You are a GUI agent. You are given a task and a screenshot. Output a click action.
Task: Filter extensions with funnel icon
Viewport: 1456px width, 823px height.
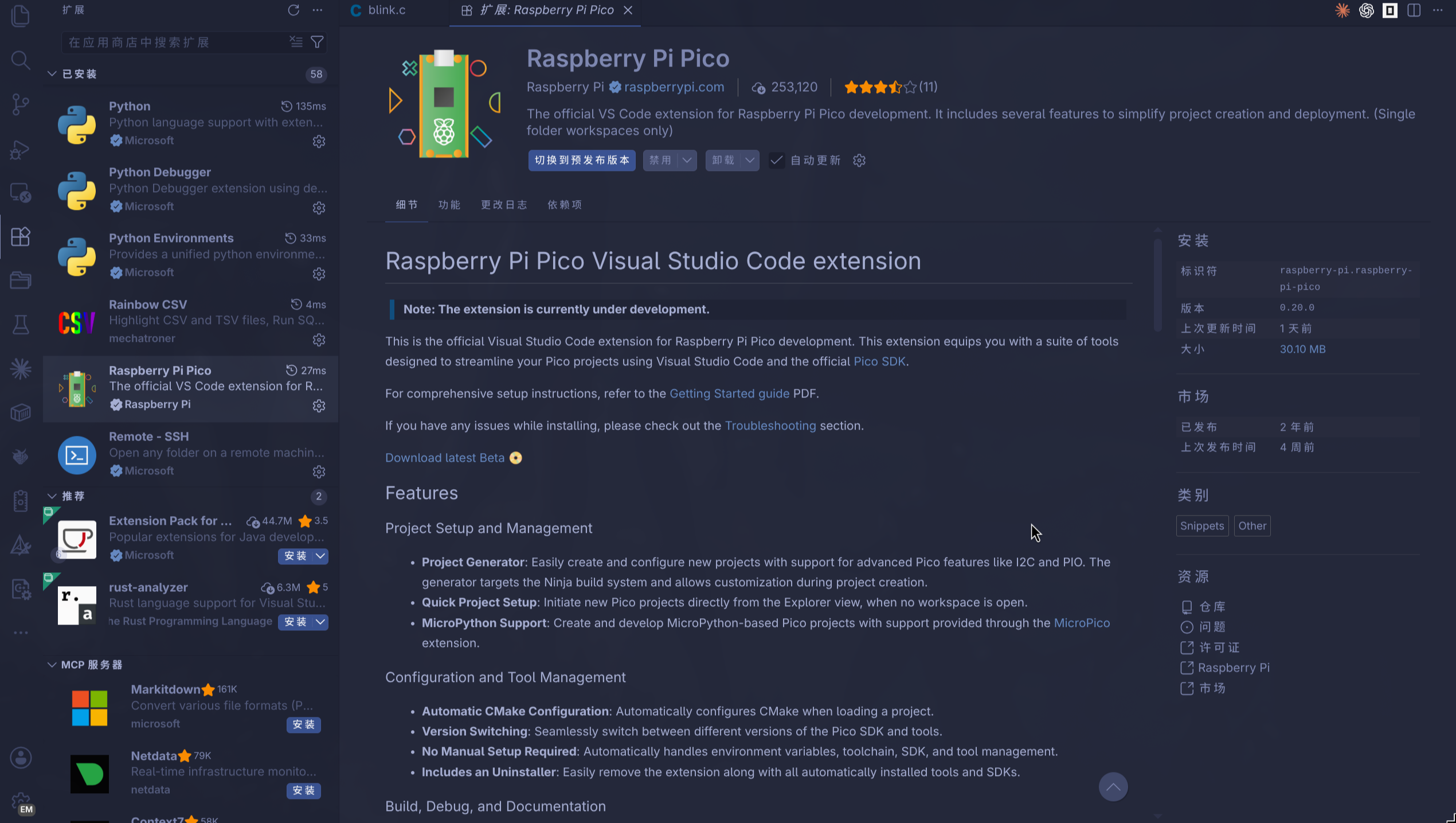coord(317,42)
